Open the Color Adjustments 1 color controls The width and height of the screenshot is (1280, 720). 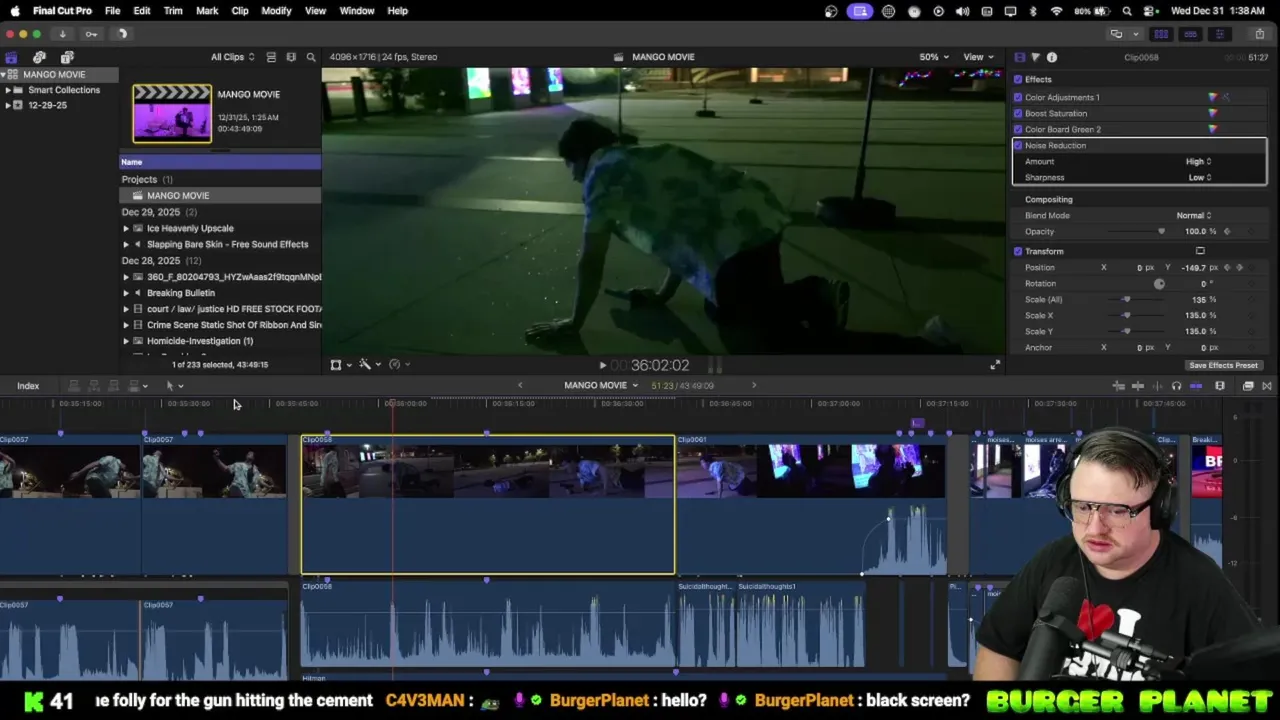tap(1213, 97)
